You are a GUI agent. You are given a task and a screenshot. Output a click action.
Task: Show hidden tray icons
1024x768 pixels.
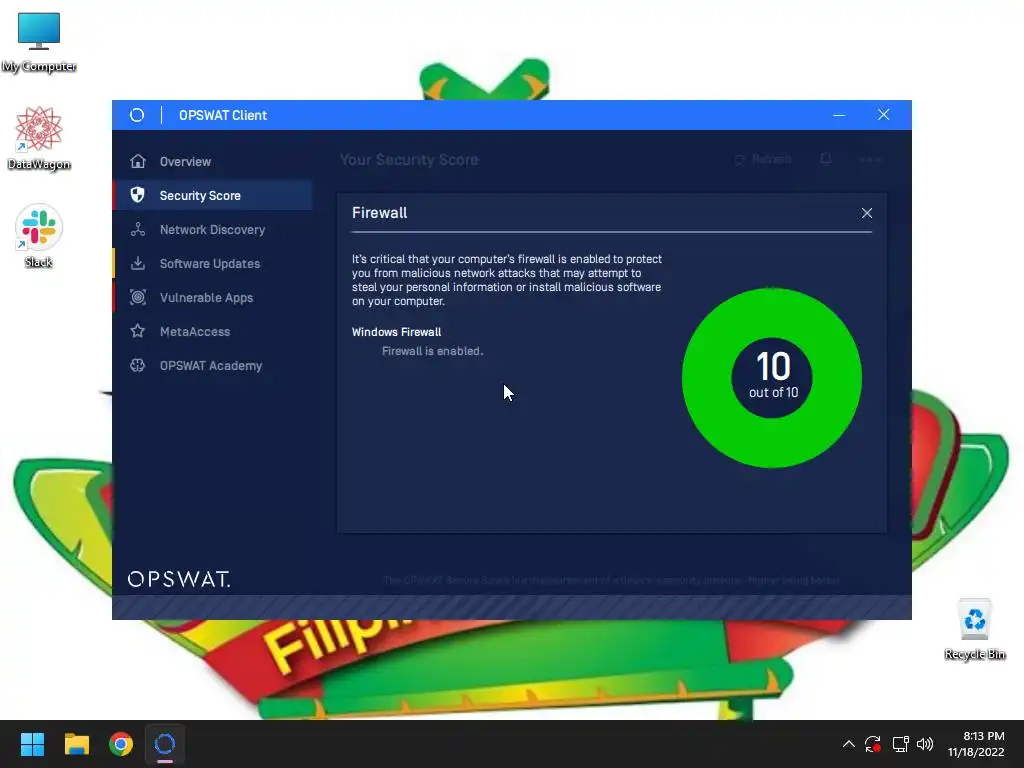point(848,744)
